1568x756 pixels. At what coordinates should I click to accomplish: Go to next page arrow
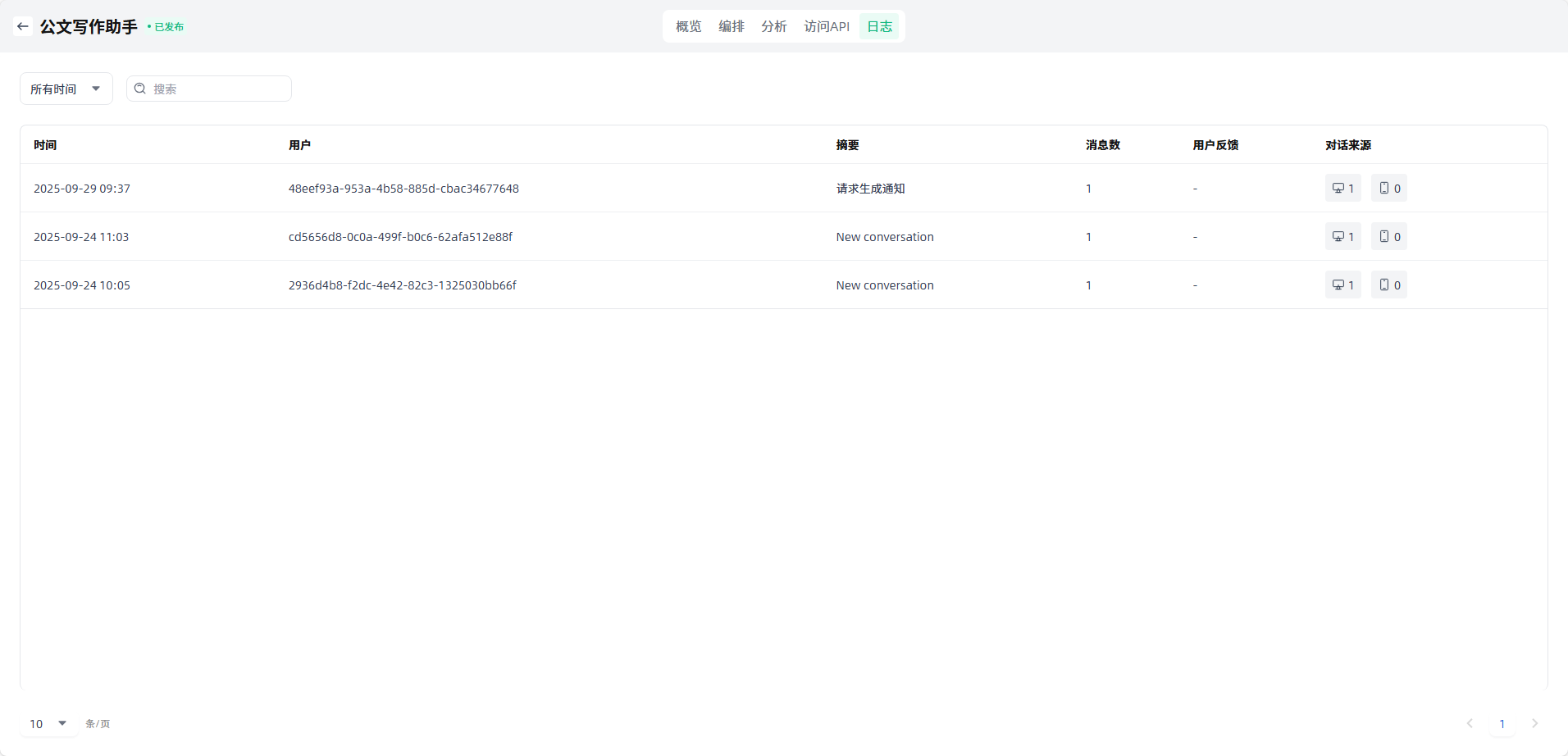(1534, 723)
